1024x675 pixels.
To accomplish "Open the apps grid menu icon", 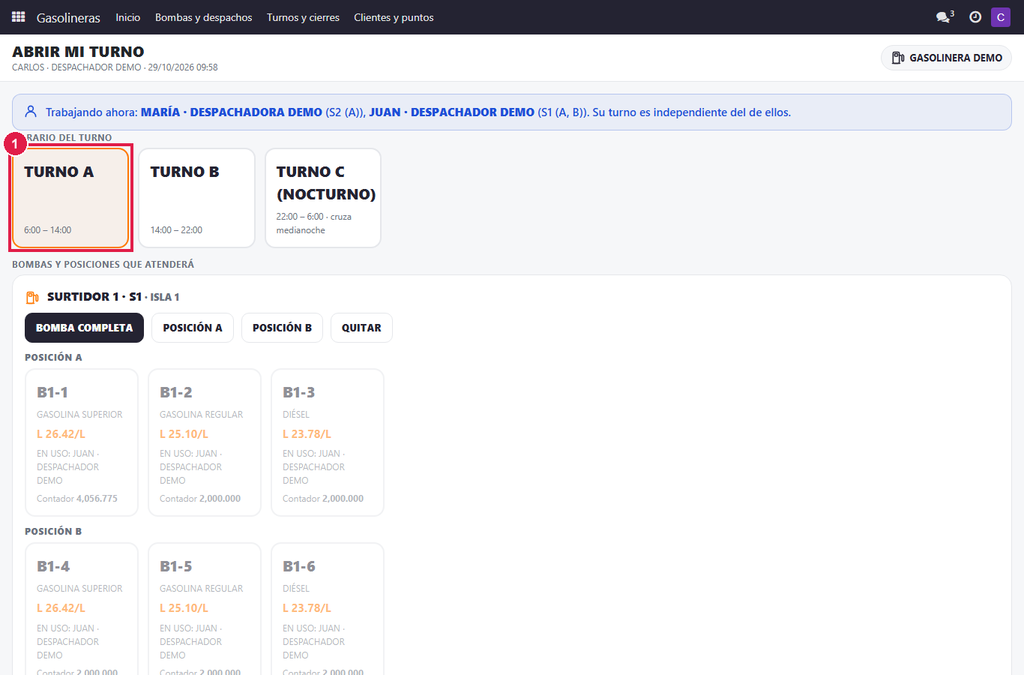I will [x=18, y=17].
